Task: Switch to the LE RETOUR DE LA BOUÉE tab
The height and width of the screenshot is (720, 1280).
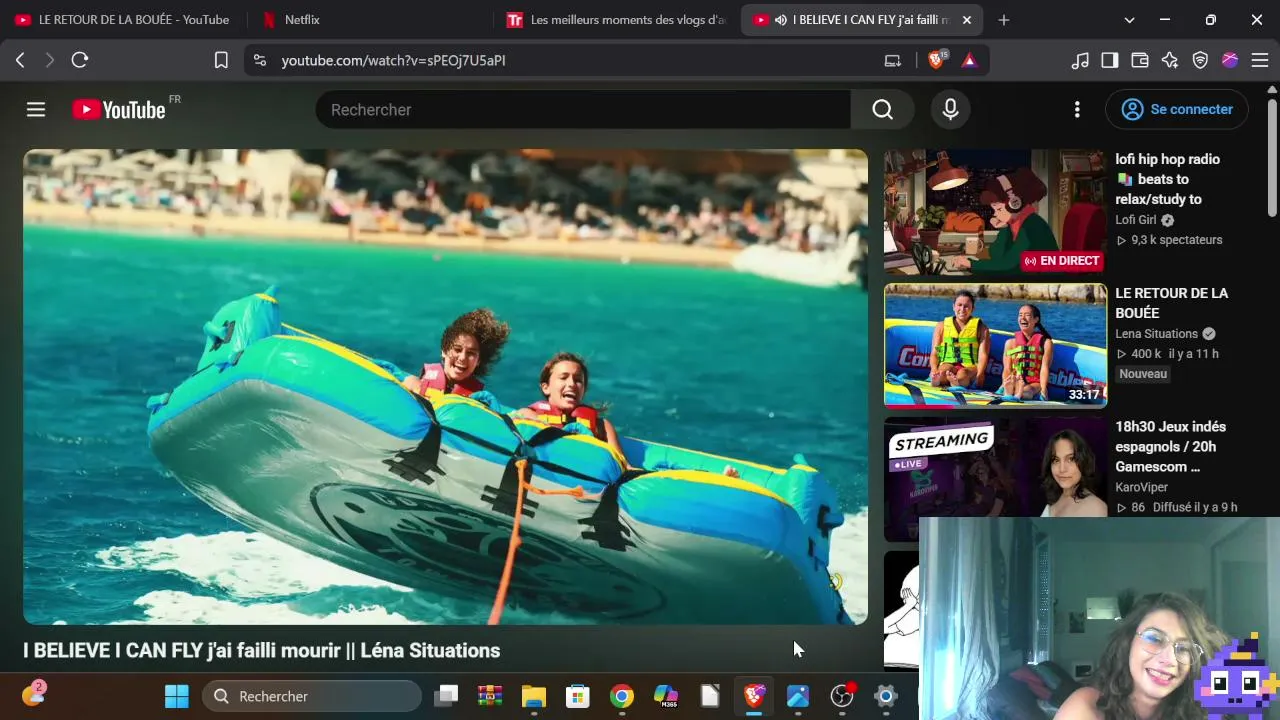Action: 123,20
